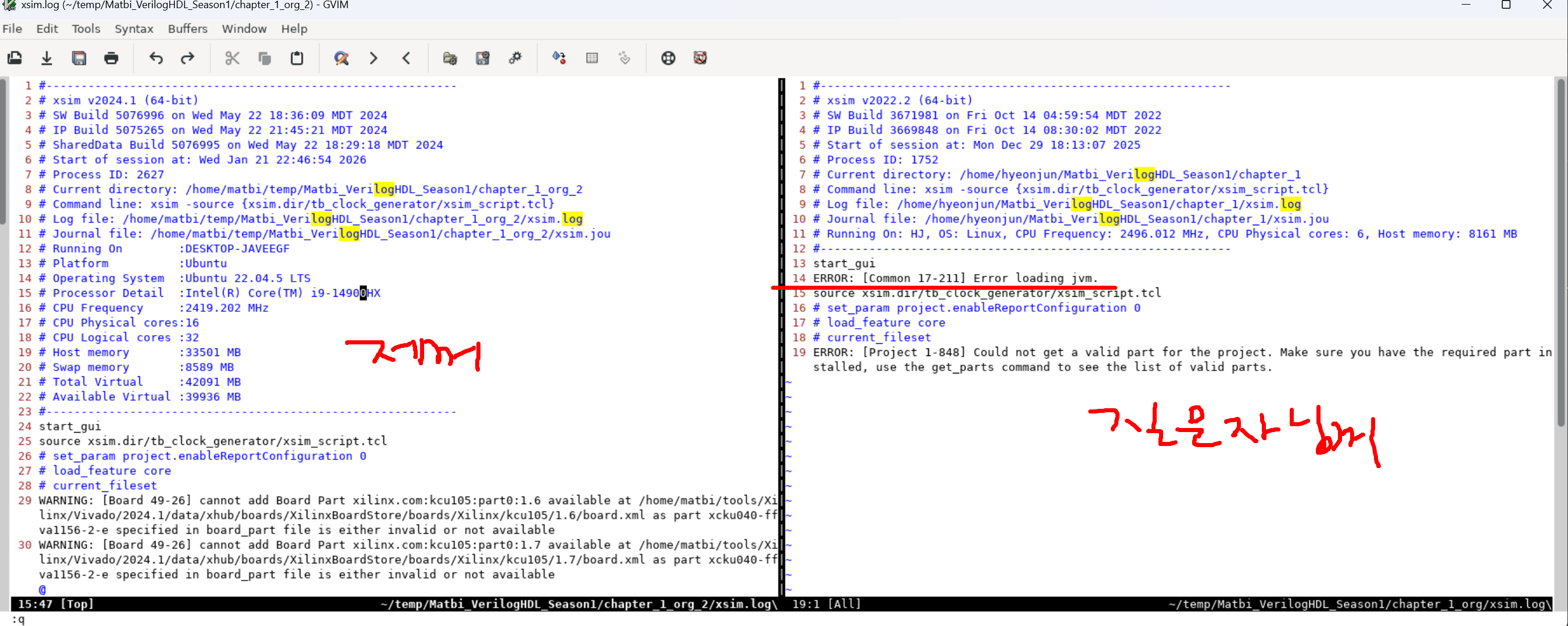Click 'Platform :Ubuntu' line
The width and height of the screenshot is (1568, 626).
(x=132, y=264)
